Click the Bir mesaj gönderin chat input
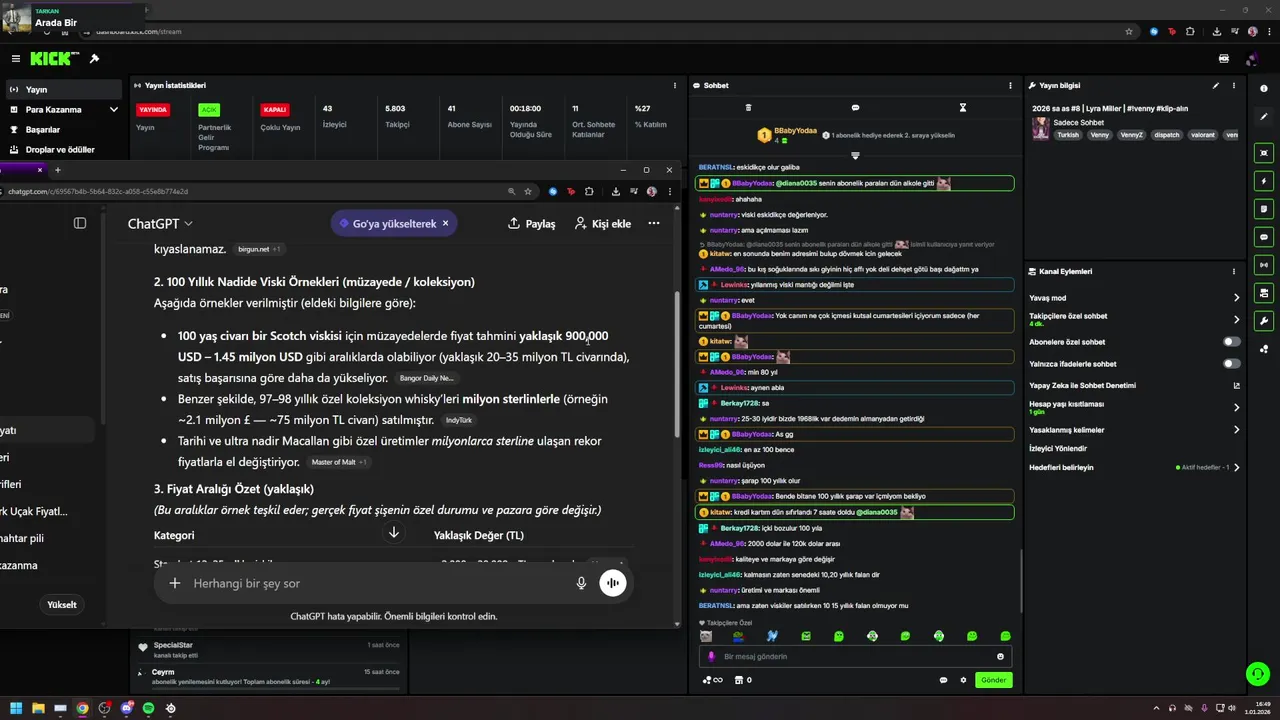 click(x=855, y=657)
